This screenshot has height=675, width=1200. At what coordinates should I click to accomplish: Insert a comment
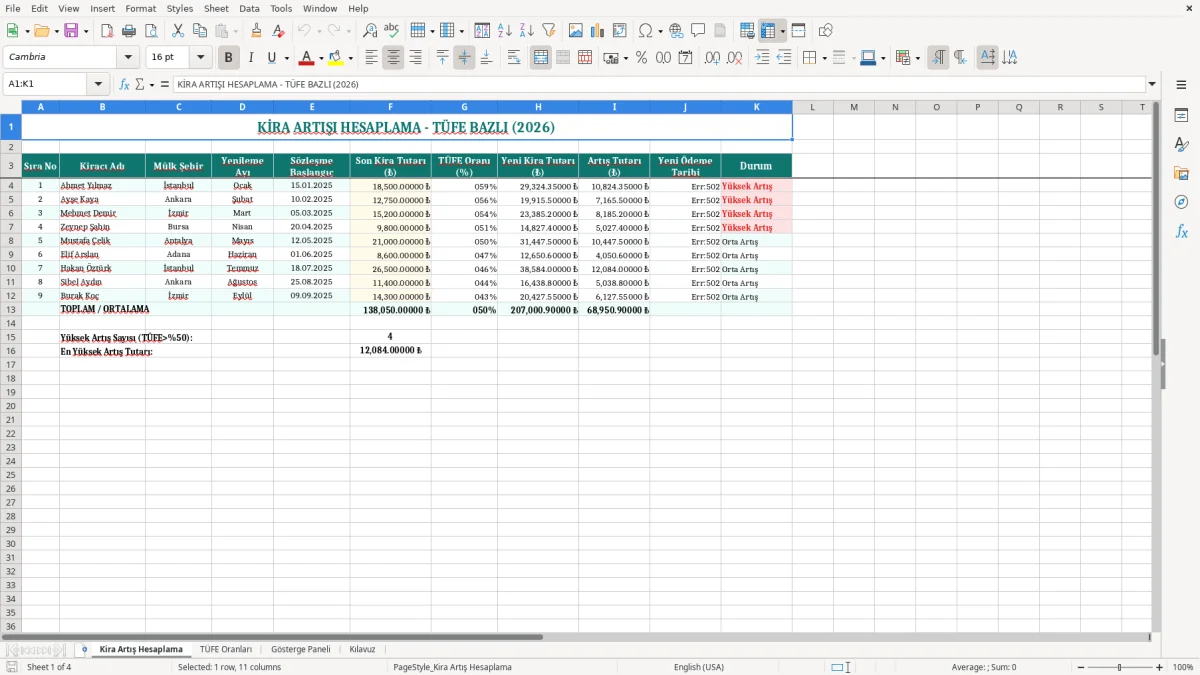(698, 31)
